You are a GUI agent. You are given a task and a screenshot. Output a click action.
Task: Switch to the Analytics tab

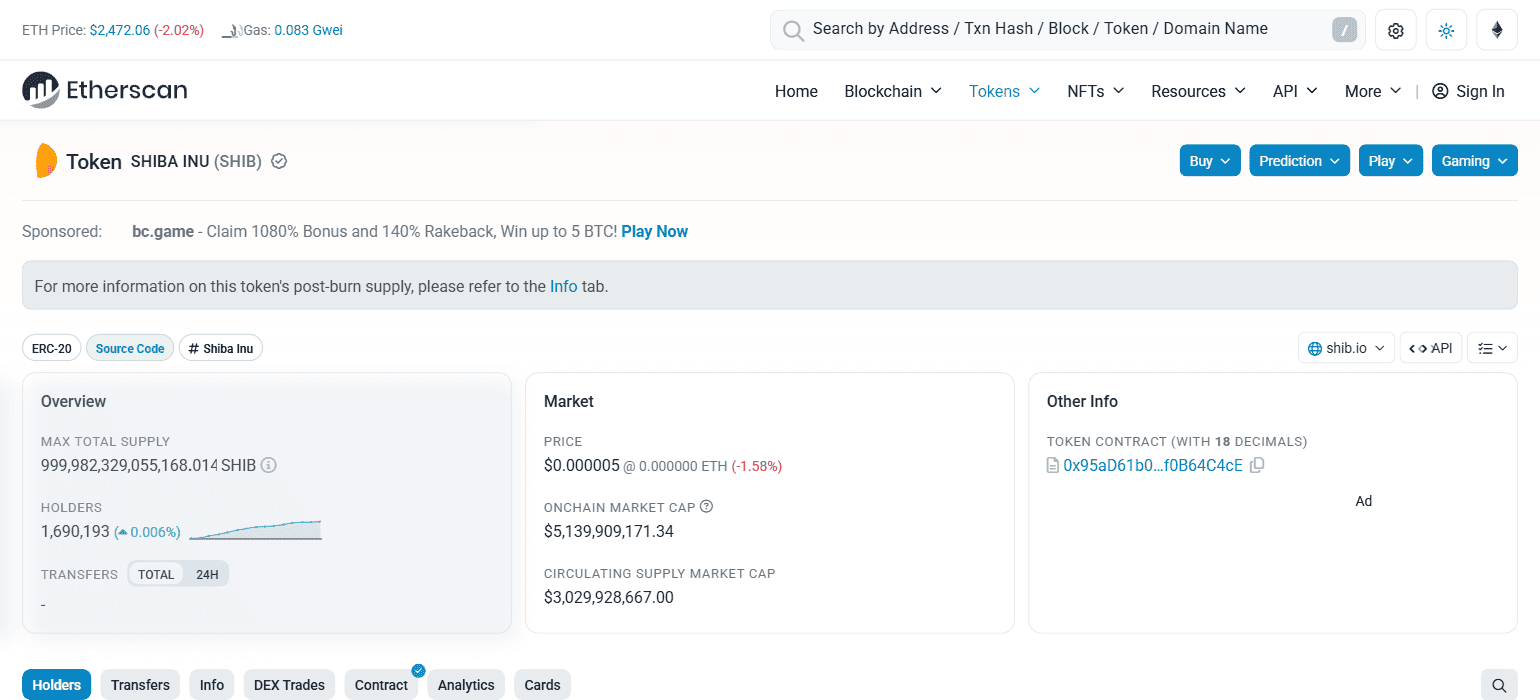466,685
